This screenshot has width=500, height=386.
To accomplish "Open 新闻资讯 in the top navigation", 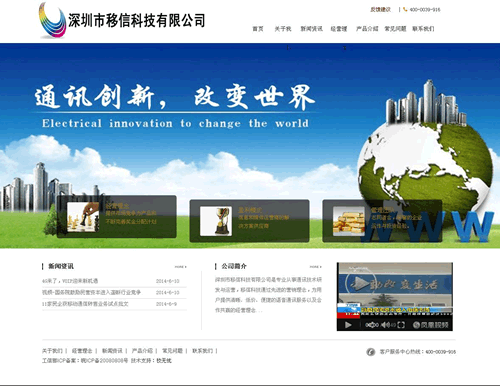I will [x=311, y=29].
